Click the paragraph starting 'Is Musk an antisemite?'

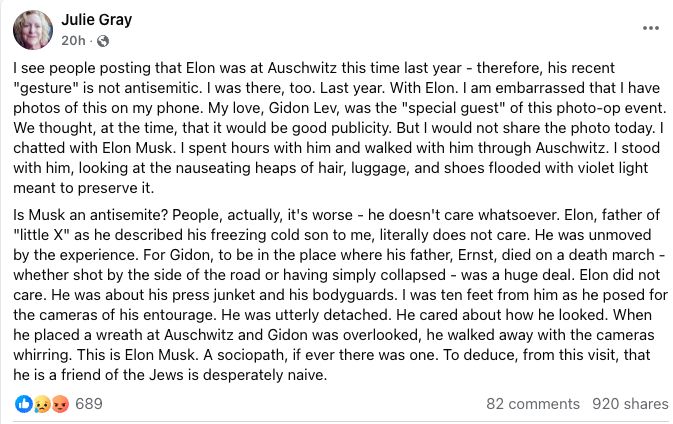point(340,295)
